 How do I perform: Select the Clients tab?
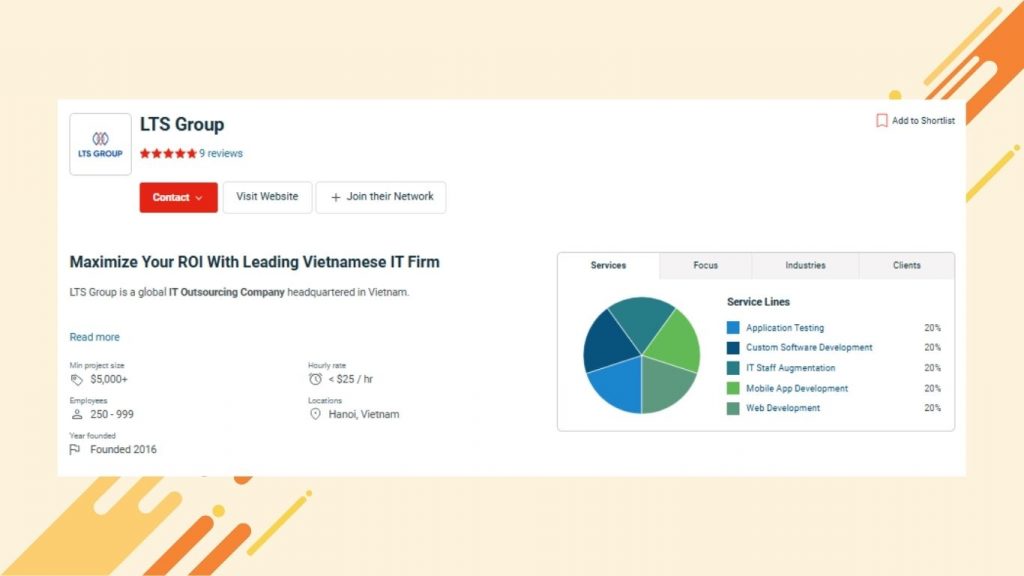[x=906, y=266]
